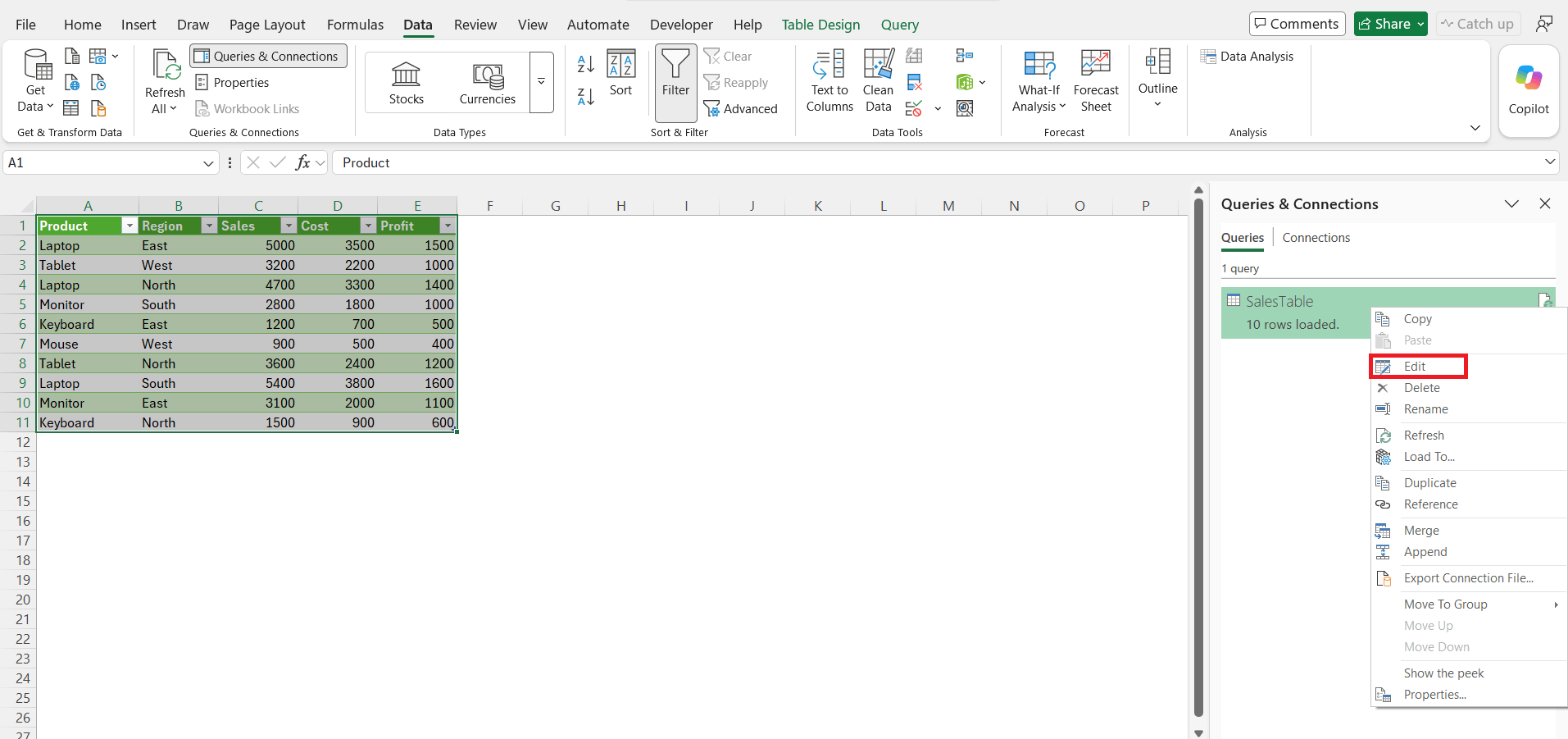
Task: Click the Clean Data icon
Action: (x=878, y=80)
